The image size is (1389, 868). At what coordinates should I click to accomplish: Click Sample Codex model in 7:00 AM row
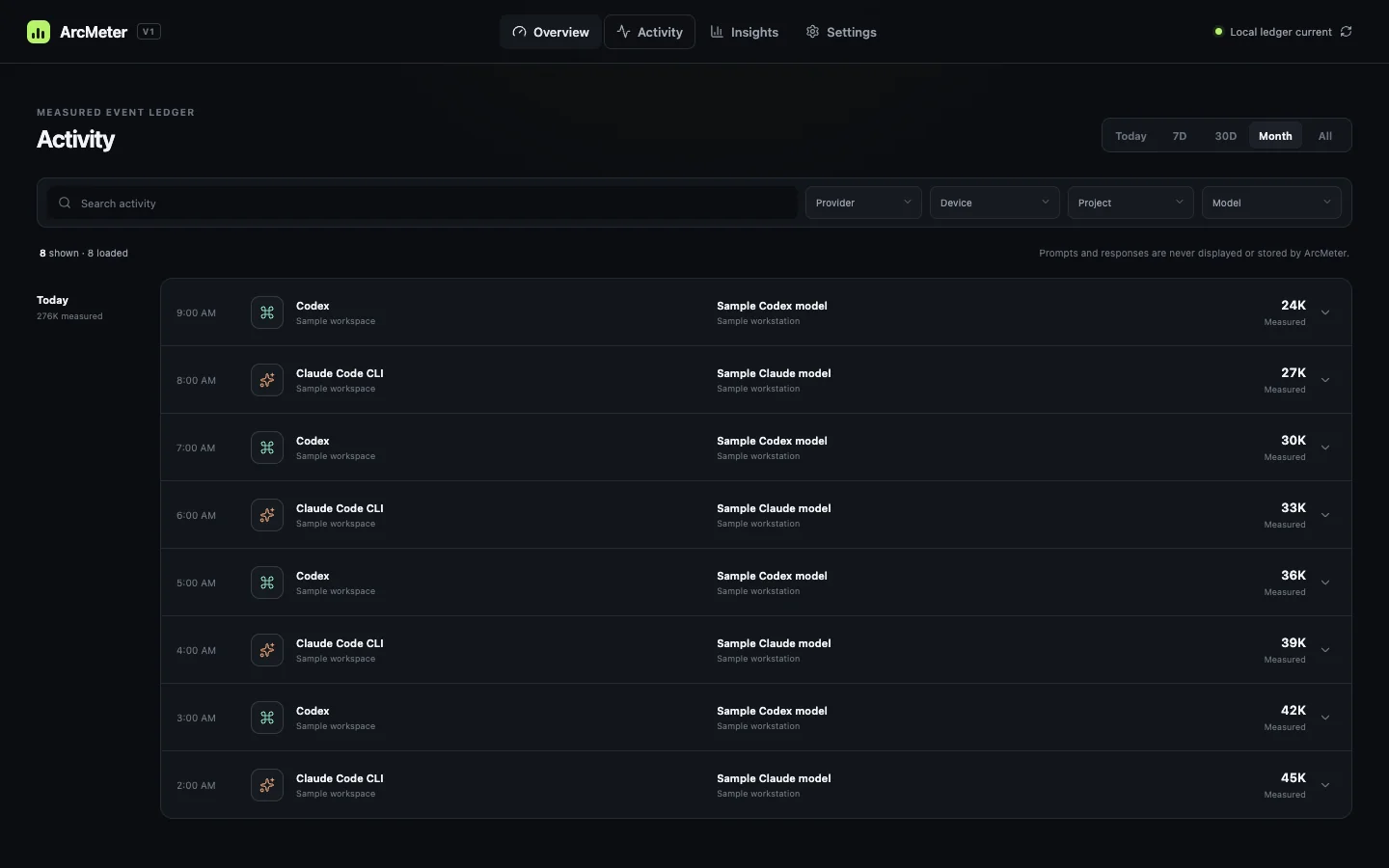(772, 441)
